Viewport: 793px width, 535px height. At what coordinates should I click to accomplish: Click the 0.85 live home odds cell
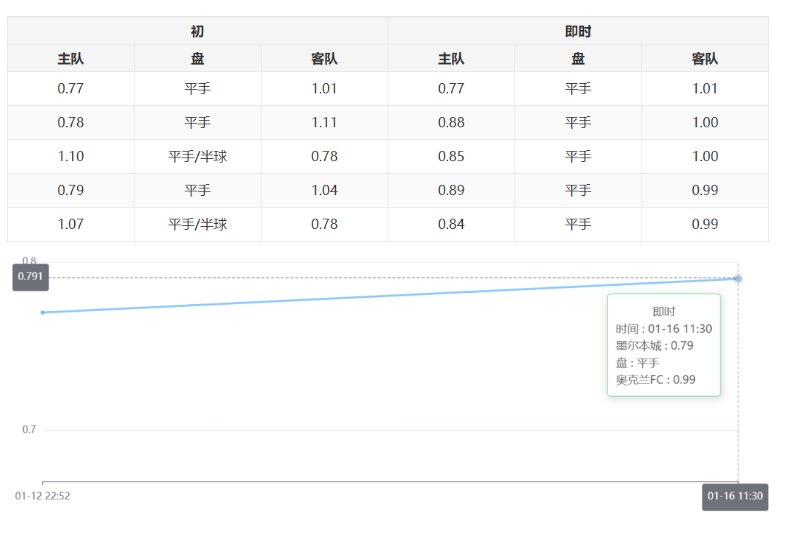click(x=451, y=157)
